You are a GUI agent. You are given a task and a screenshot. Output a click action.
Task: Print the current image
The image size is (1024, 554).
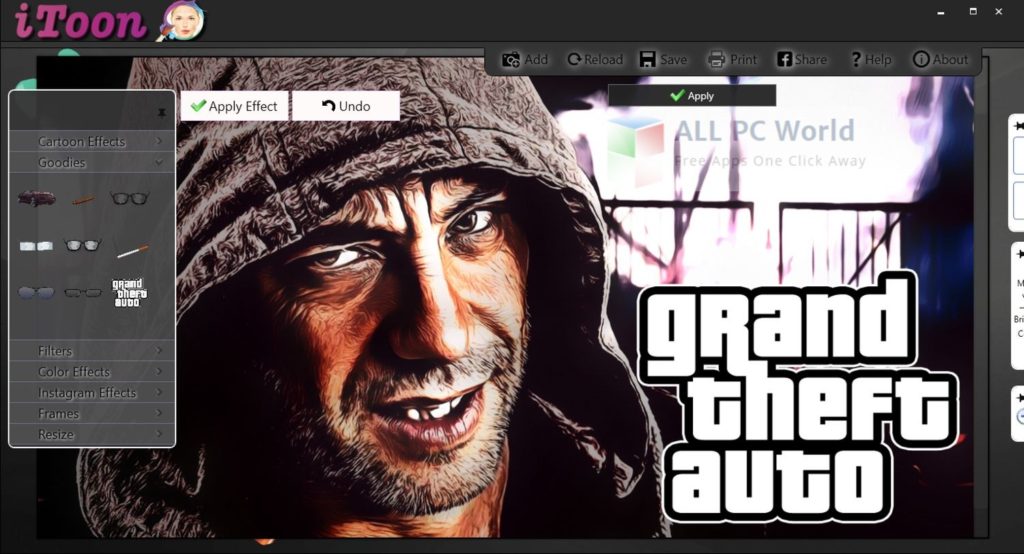732,59
